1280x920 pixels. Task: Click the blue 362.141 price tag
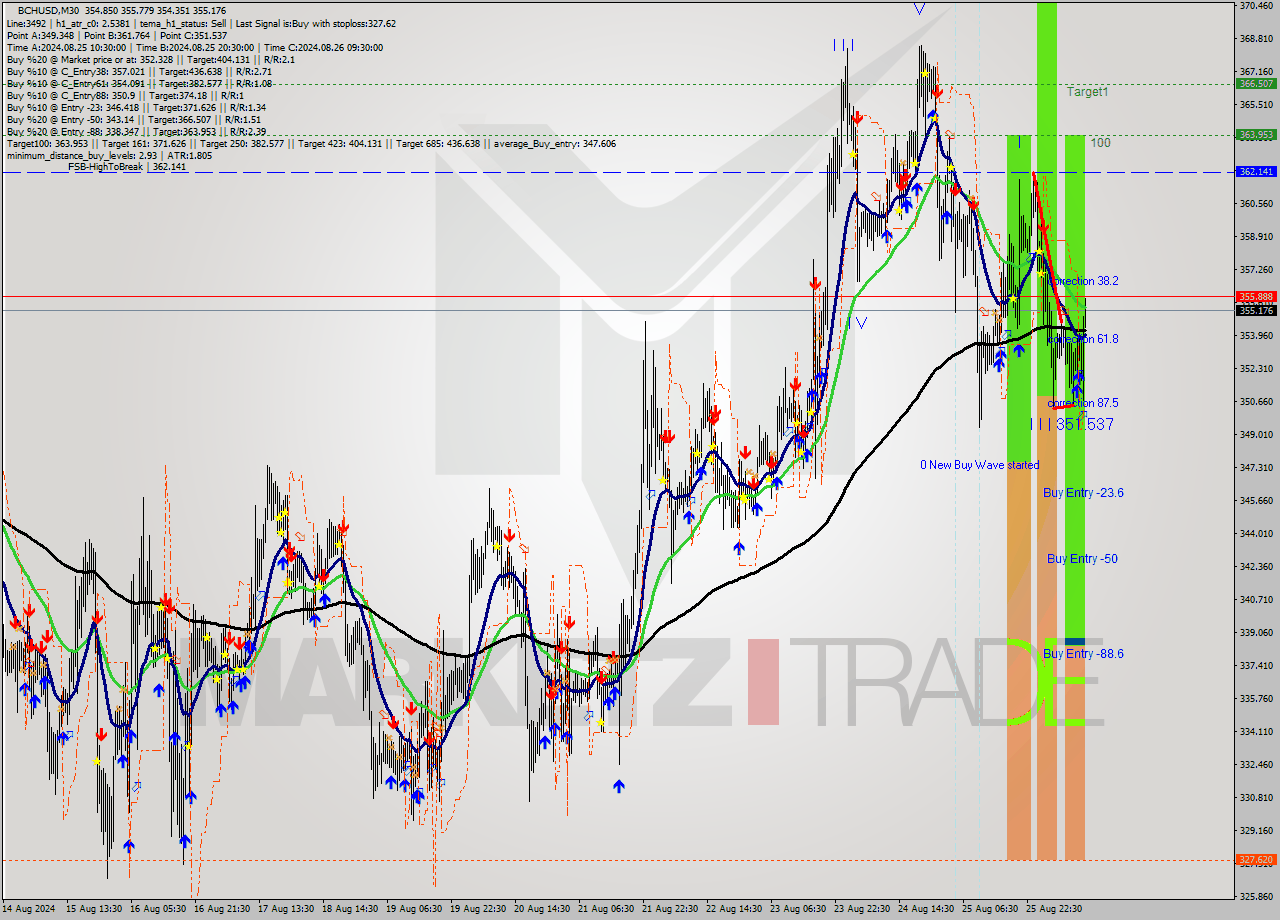click(1256, 172)
